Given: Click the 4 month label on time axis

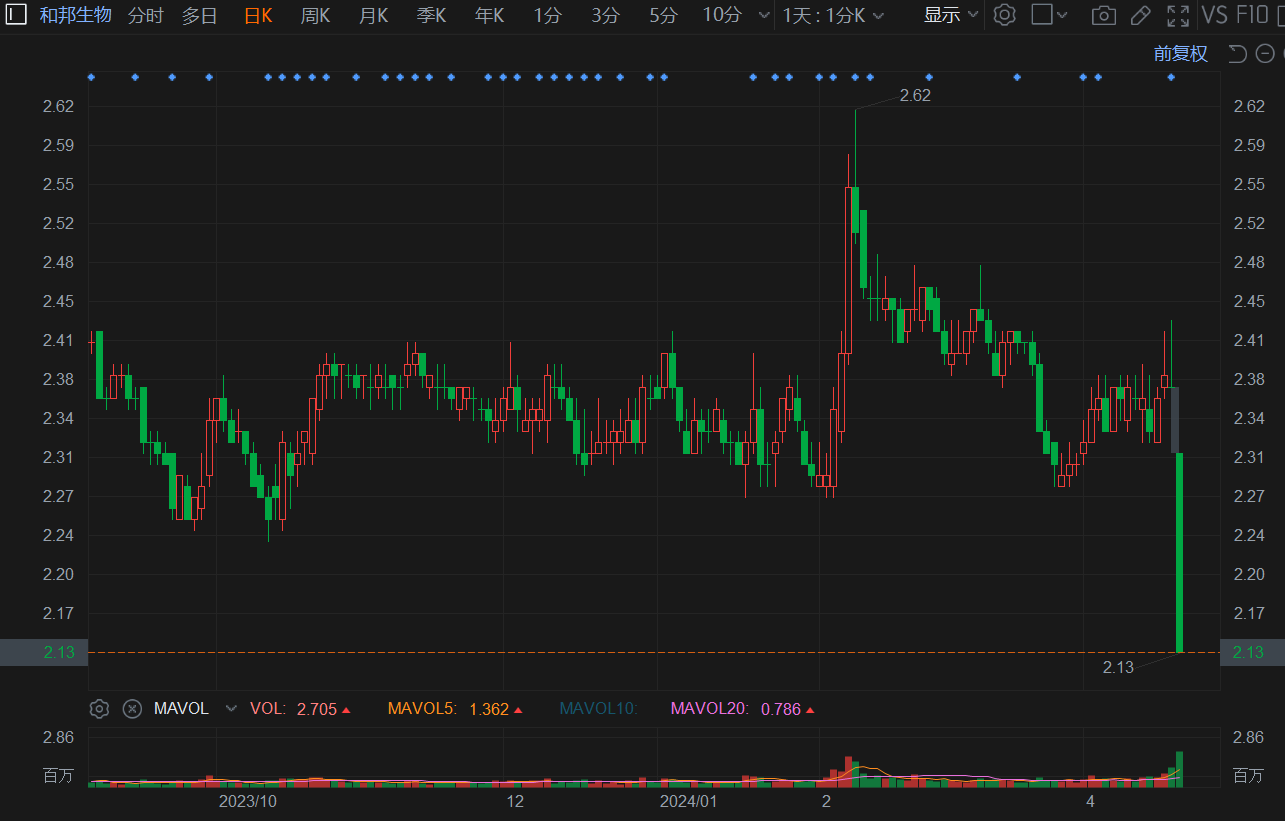Looking at the screenshot, I should coord(1090,802).
